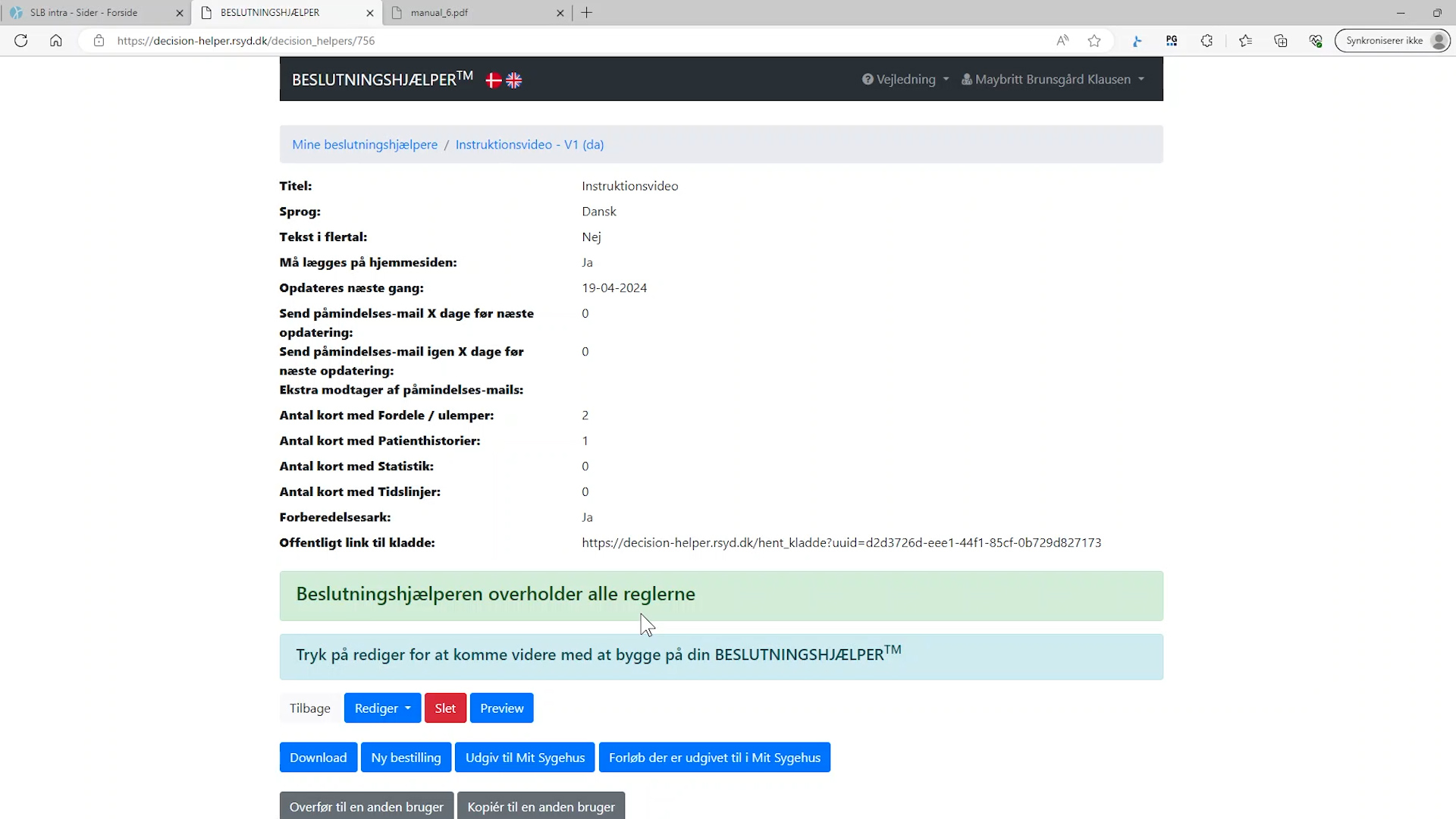Click the Danish flag language icon
This screenshot has height=819, width=1456.
click(x=494, y=80)
